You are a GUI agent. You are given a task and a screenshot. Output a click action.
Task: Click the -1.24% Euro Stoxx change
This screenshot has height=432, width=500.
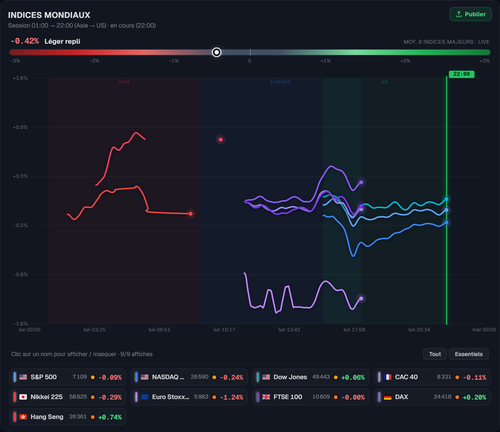[231, 397]
